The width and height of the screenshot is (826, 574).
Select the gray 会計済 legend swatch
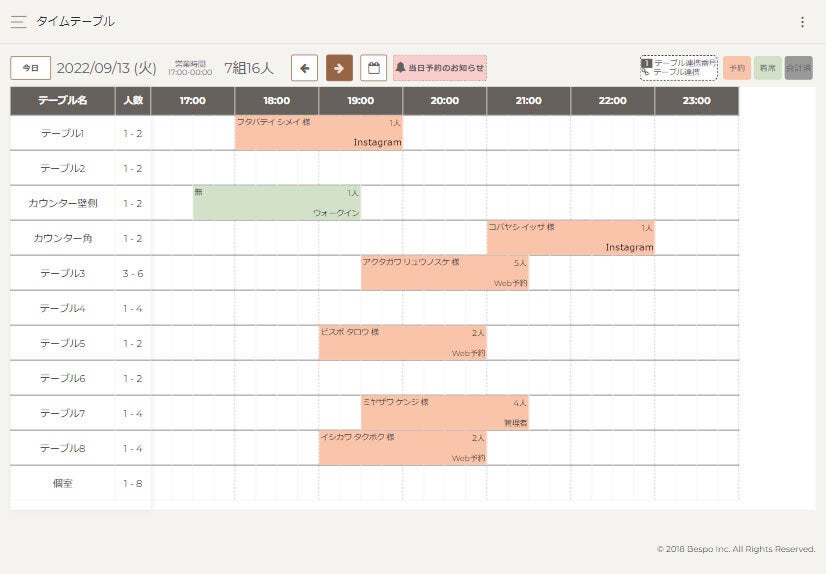[799, 68]
